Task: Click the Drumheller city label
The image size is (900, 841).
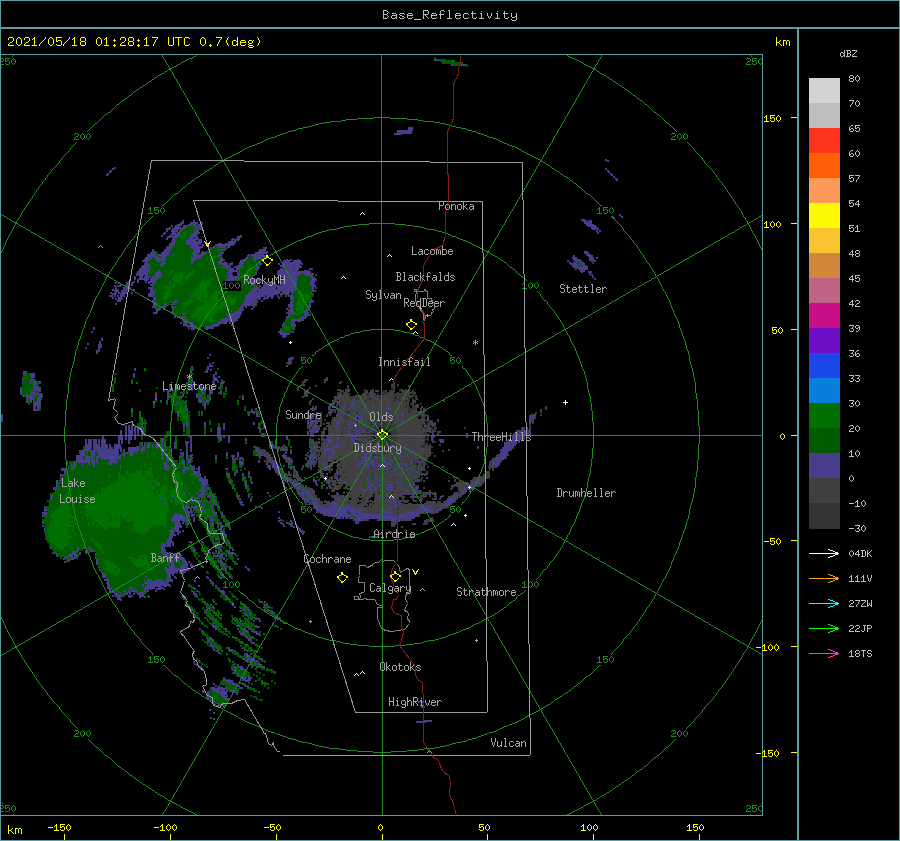Action: pyautogui.click(x=586, y=493)
